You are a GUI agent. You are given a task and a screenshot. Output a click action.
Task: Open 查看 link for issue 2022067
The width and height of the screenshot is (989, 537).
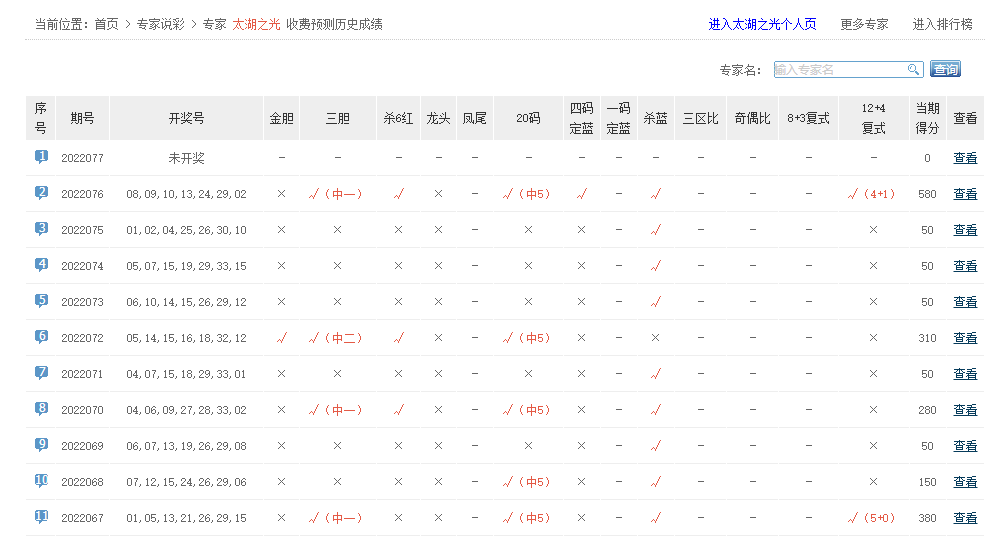coord(965,518)
